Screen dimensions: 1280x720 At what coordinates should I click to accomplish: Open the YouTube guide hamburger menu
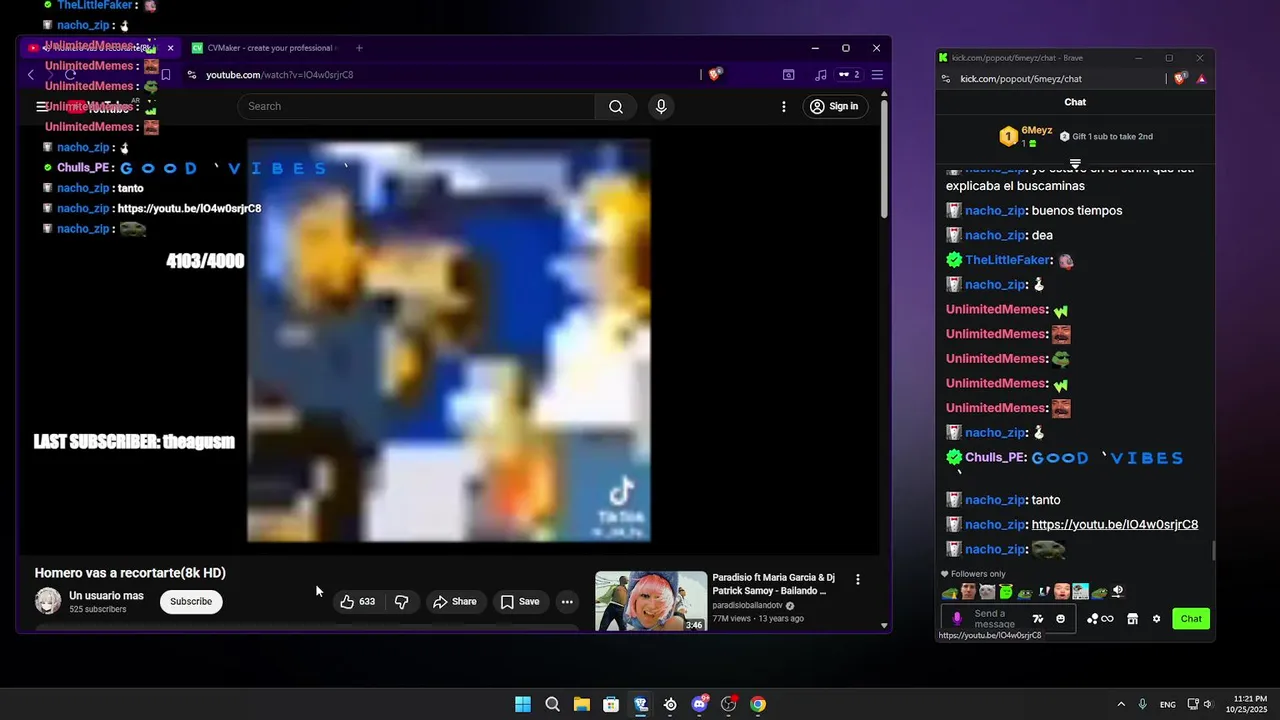[42, 107]
